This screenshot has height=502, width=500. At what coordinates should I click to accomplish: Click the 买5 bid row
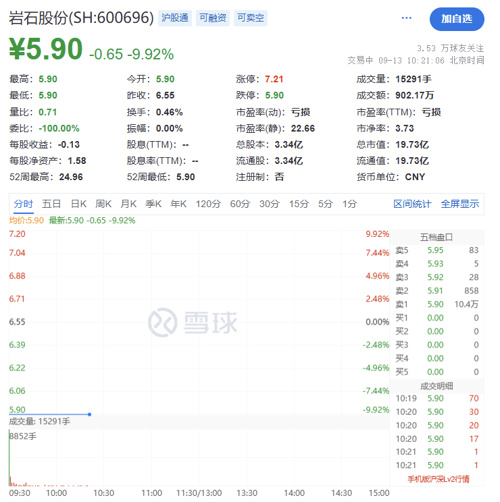click(x=437, y=372)
